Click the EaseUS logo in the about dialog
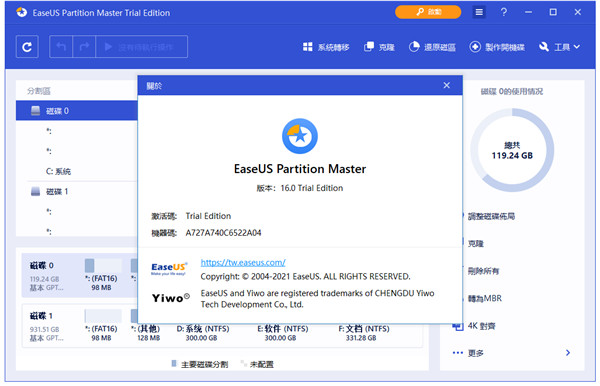 point(169,268)
